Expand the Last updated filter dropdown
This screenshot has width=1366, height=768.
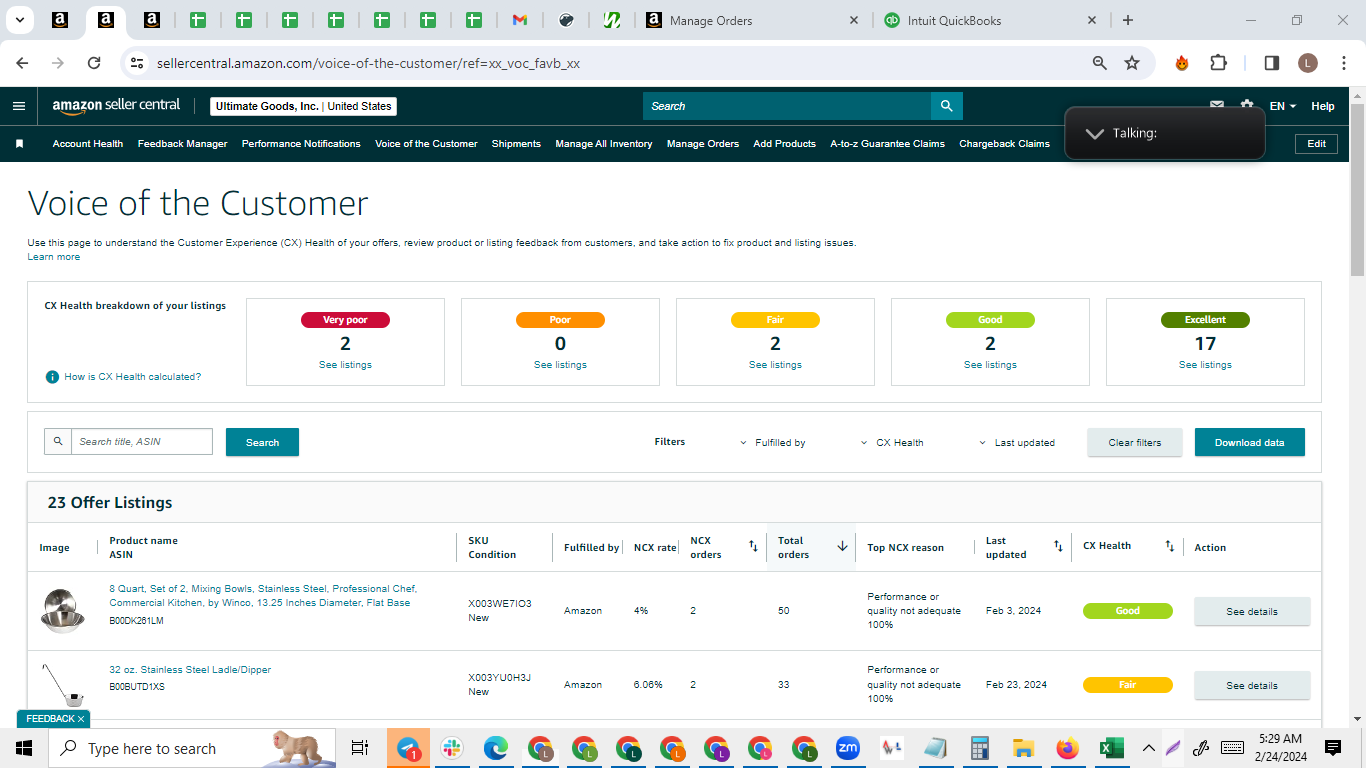point(1016,442)
